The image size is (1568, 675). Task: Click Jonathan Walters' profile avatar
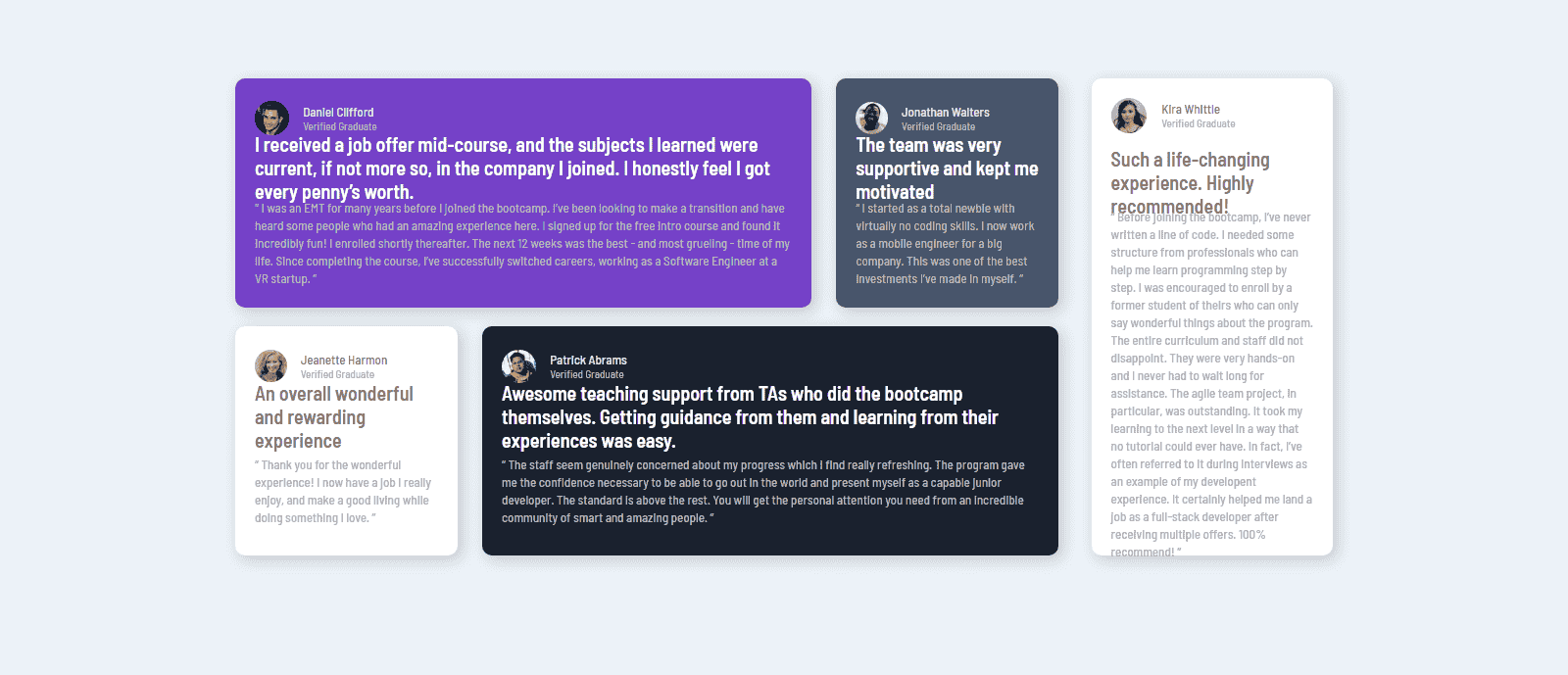click(871, 118)
